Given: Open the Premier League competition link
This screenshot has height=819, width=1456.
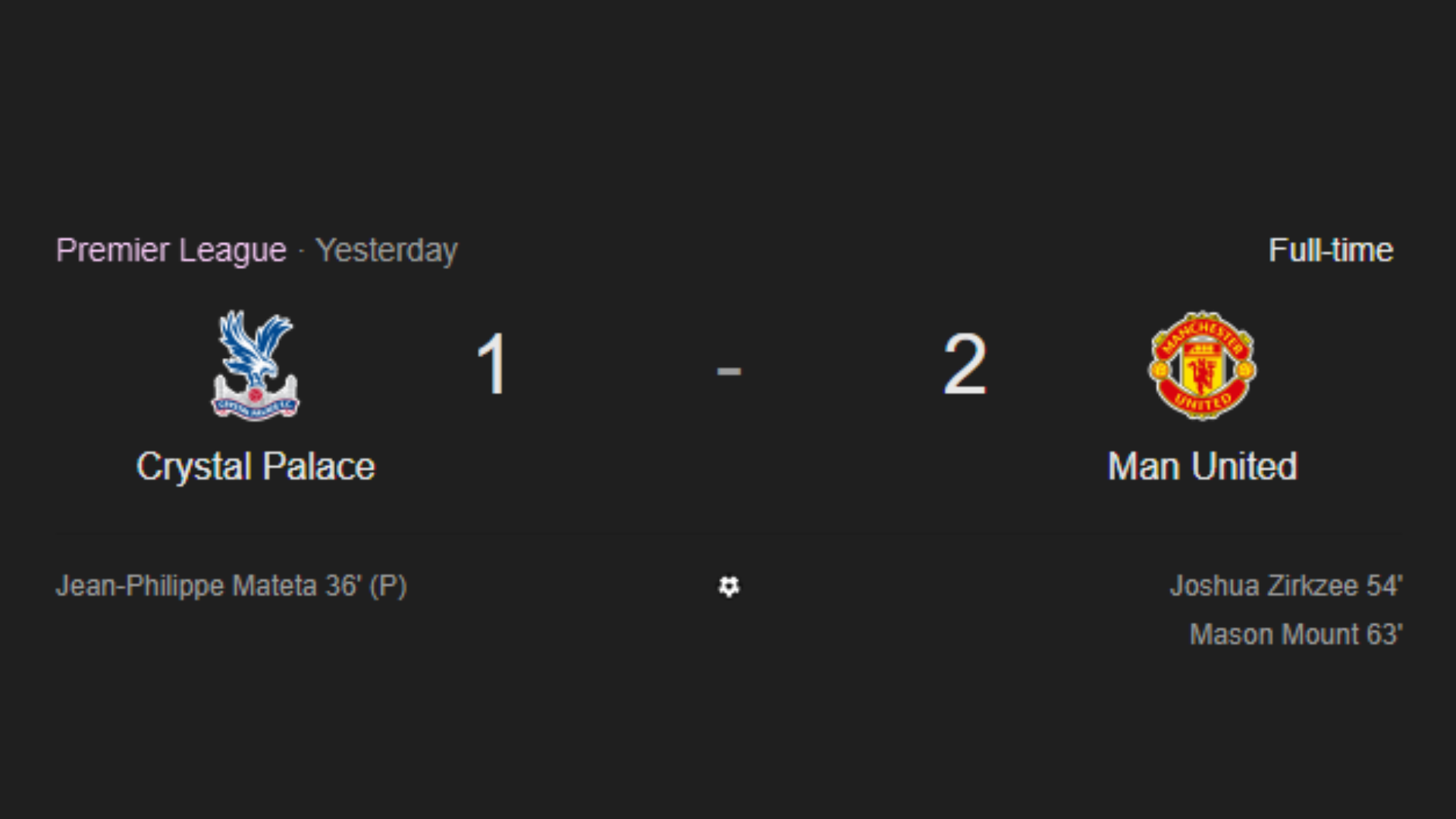Looking at the screenshot, I should (x=171, y=250).
